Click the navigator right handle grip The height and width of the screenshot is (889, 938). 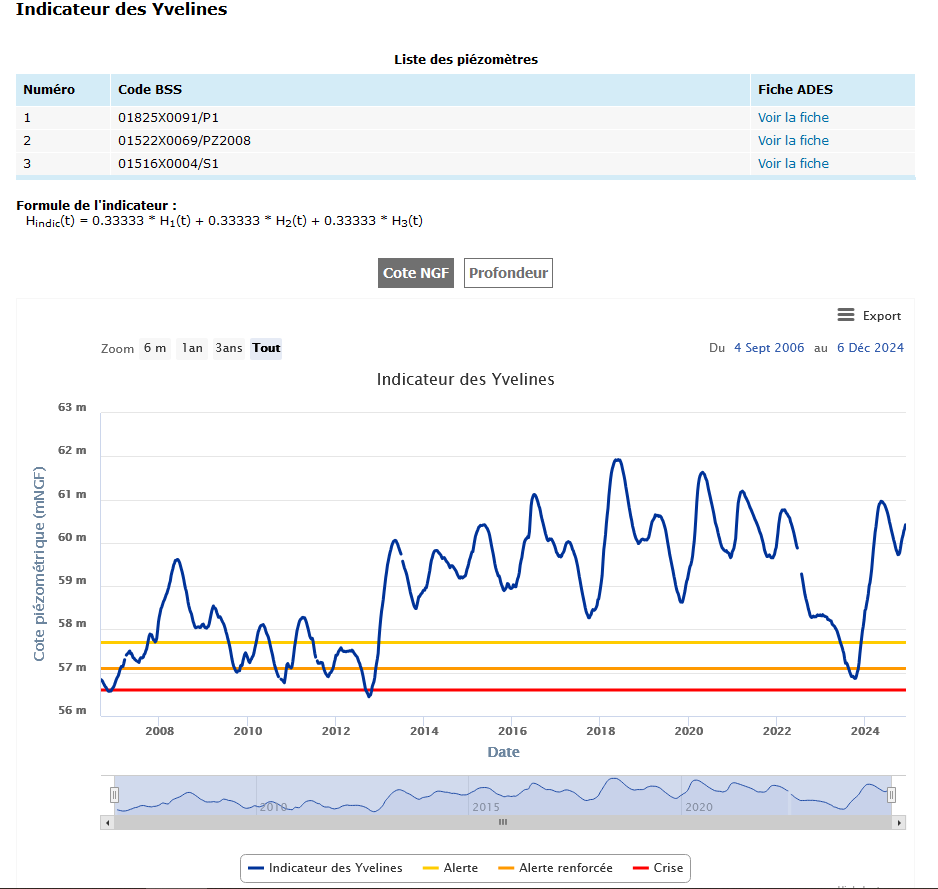[x=891, y=795]
